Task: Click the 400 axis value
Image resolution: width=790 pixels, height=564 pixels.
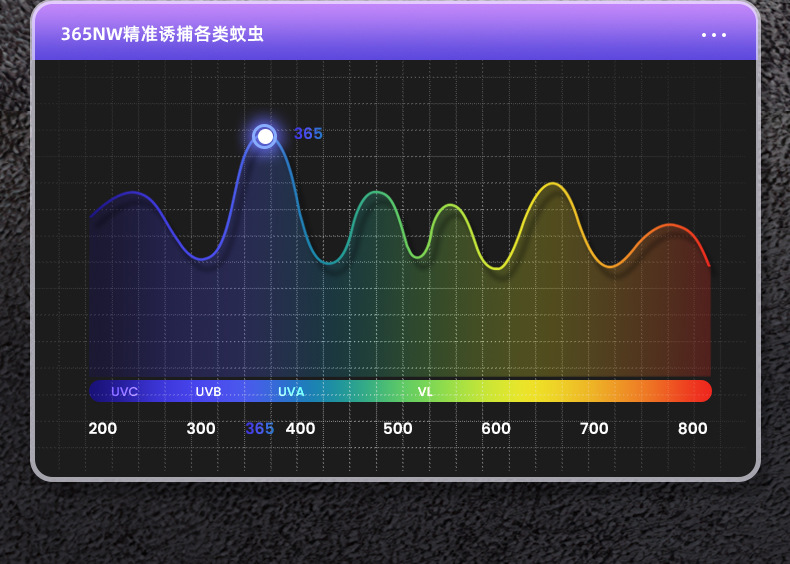Action: pos(300,428)
